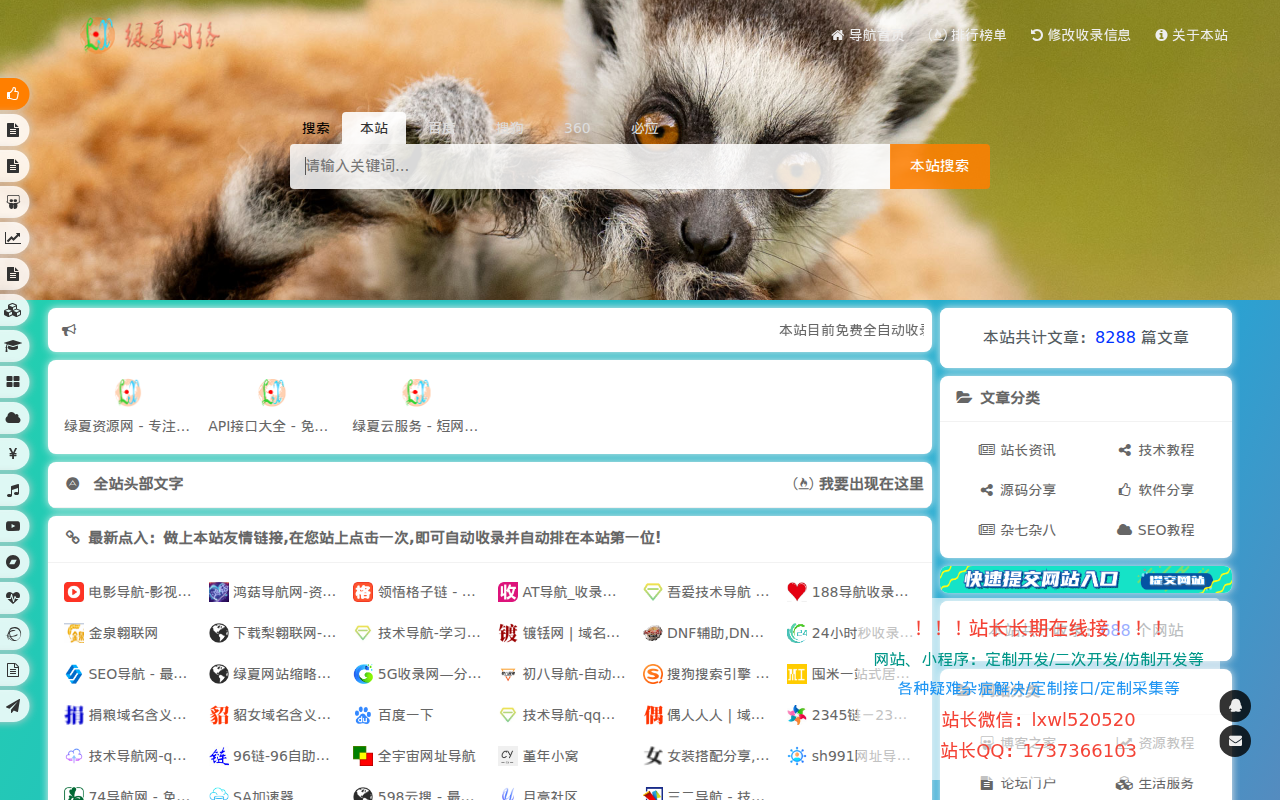Open 修改收录信息 in the top menu

coord(1081,35)
